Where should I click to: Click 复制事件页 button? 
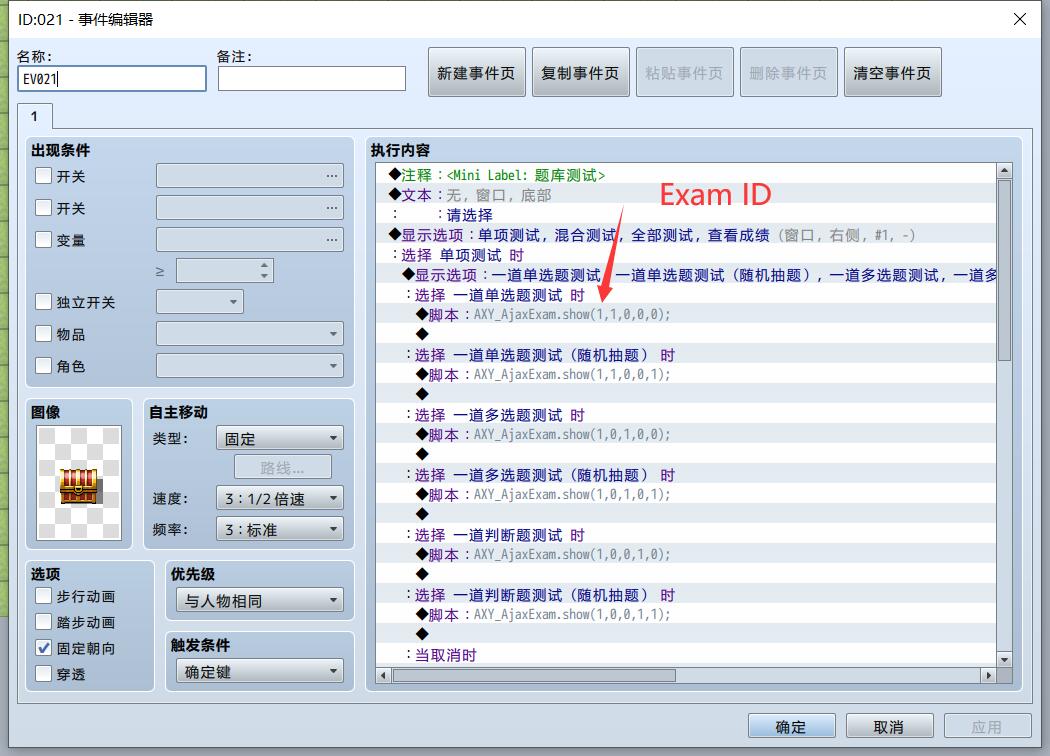tap(581, 72)
